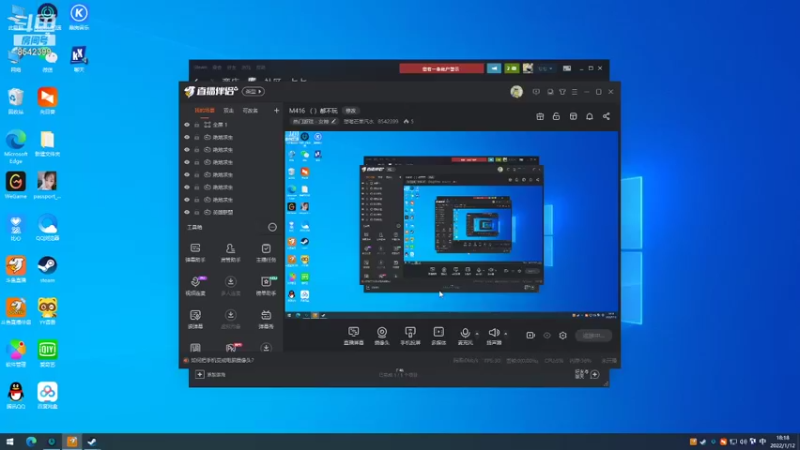The width and height of the screenshot is (800, 450).
Task: Open the 主播任务 tool
Action: 266,253
